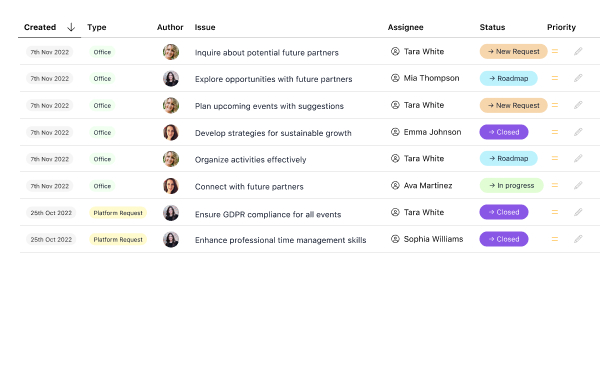Open issue Organize activities effectively

(251, 160)
